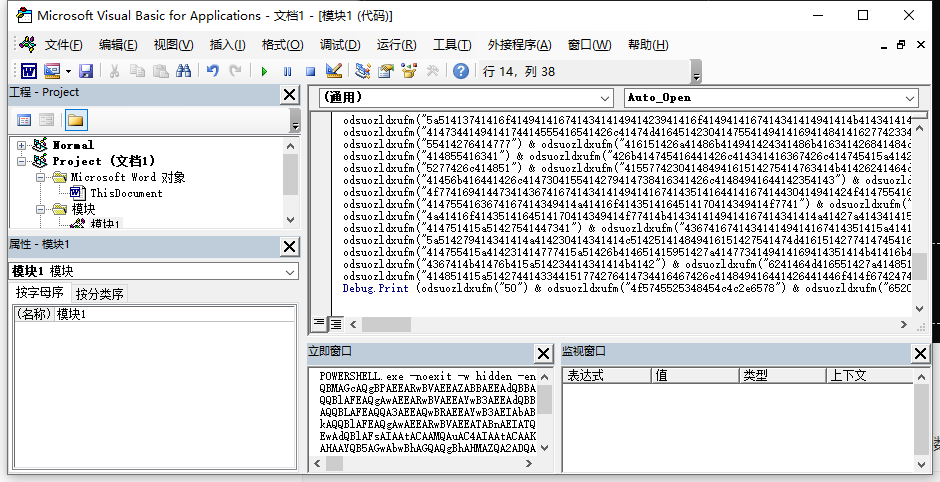The width and height of the screenshot is (940, 482).
Task: Collapse the 模块 folder node
Action: pyautogui.click(x=40, y=209)
